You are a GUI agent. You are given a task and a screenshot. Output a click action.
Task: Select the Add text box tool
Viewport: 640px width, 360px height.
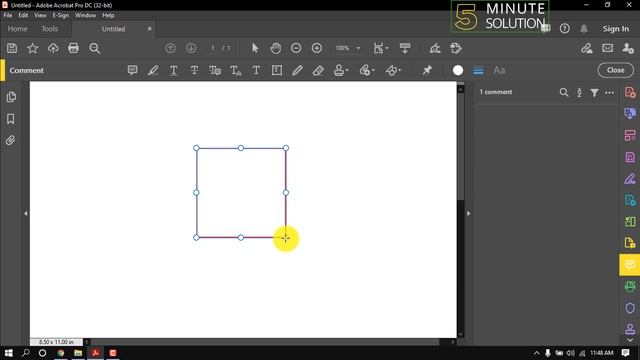click(x=277, y=70)
